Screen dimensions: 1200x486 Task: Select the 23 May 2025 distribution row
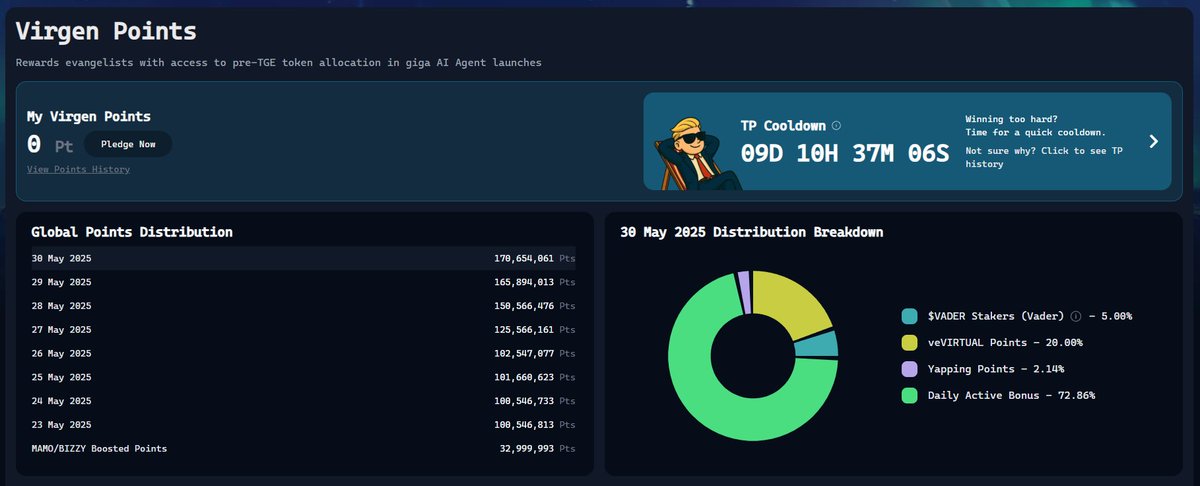coord(304,425)
